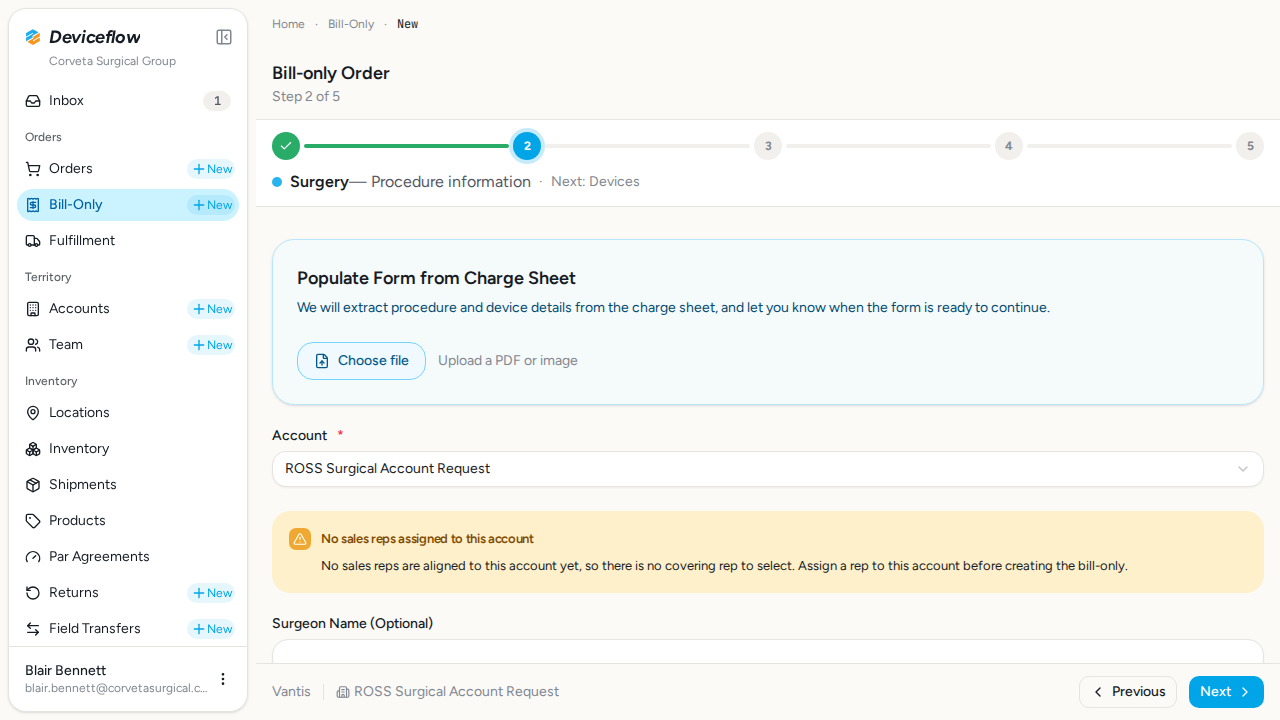Image resolution: width=1280 pixels, height=720 pixels.
Task: Click the Shipments package icon
Action: coord(33,485)
